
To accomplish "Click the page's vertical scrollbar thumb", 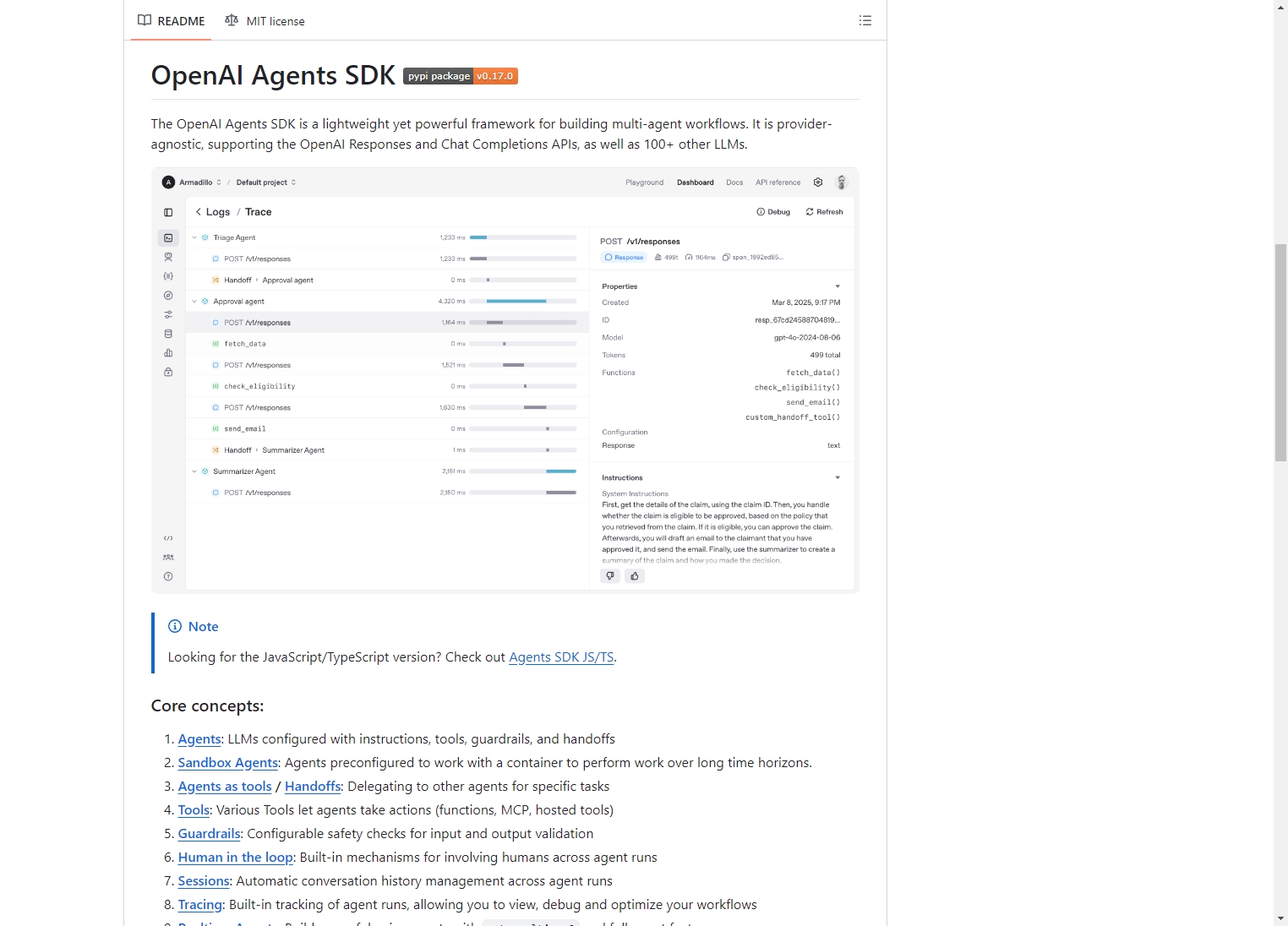I will coord(1280,351).
